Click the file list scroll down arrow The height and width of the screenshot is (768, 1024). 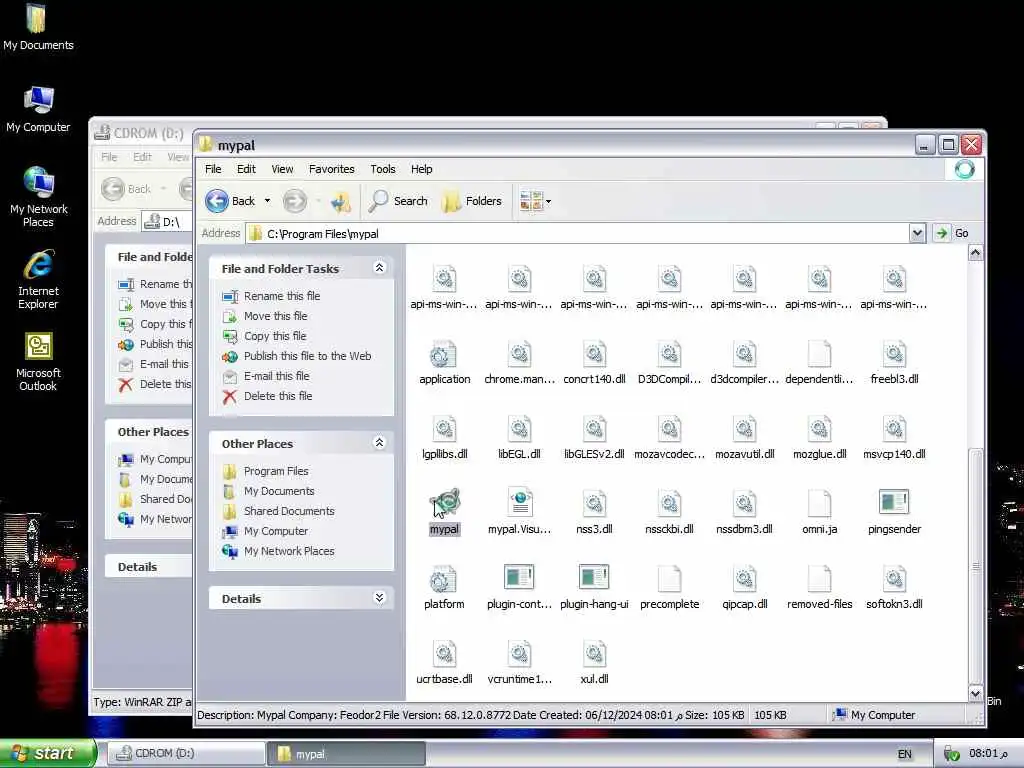click(x=975, y=694)
